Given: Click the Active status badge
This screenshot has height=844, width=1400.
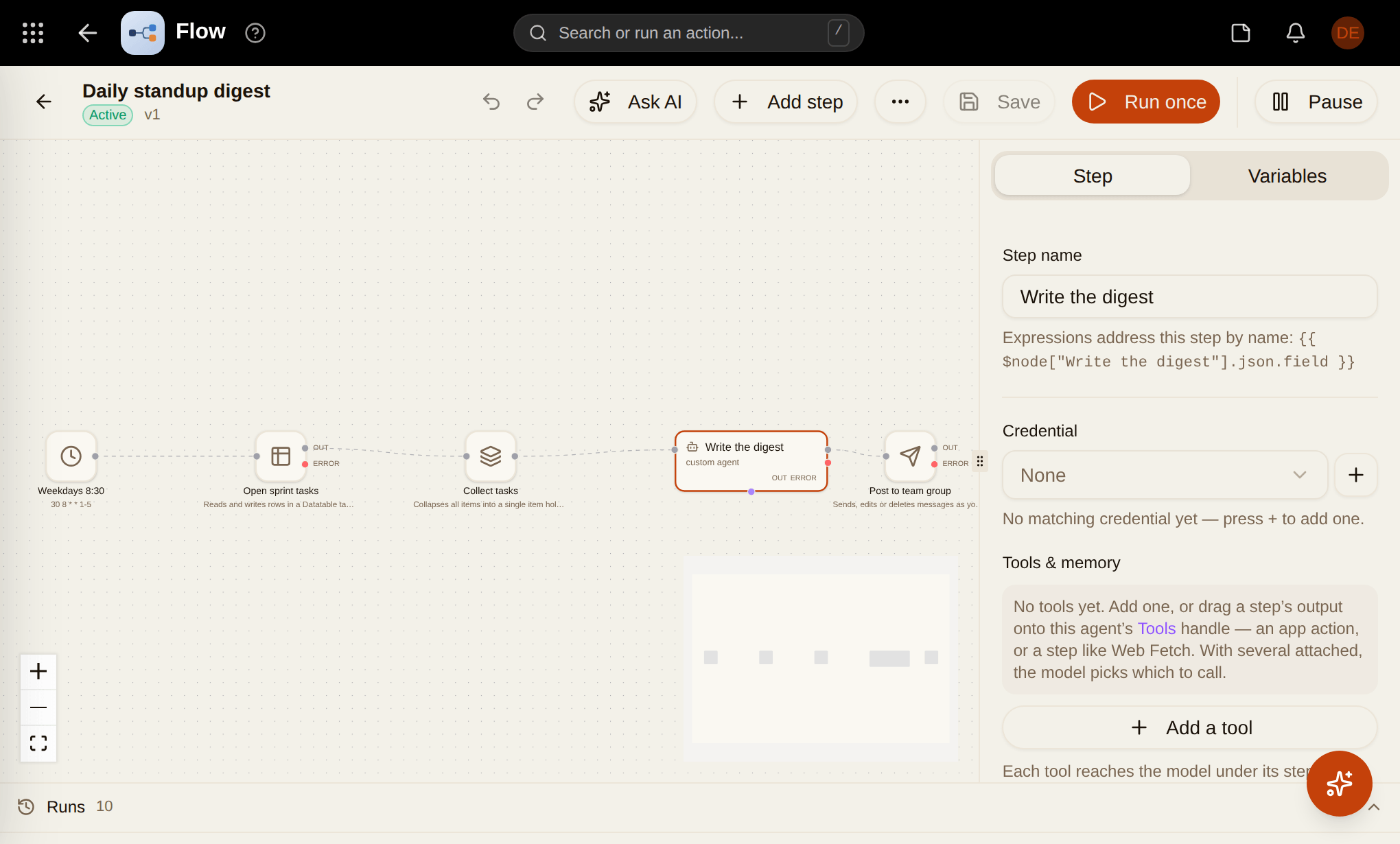Looking at the screenshot, I should [x=108, y=115].
